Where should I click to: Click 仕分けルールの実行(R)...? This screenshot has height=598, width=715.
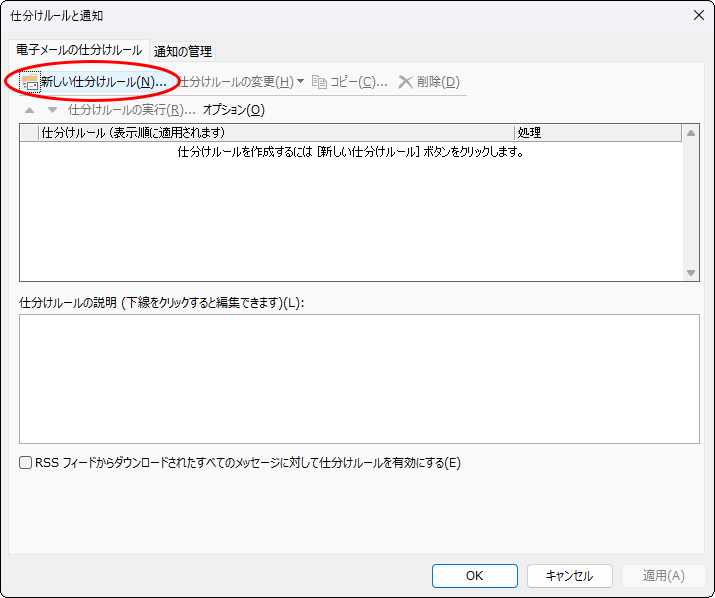[131, 110]
